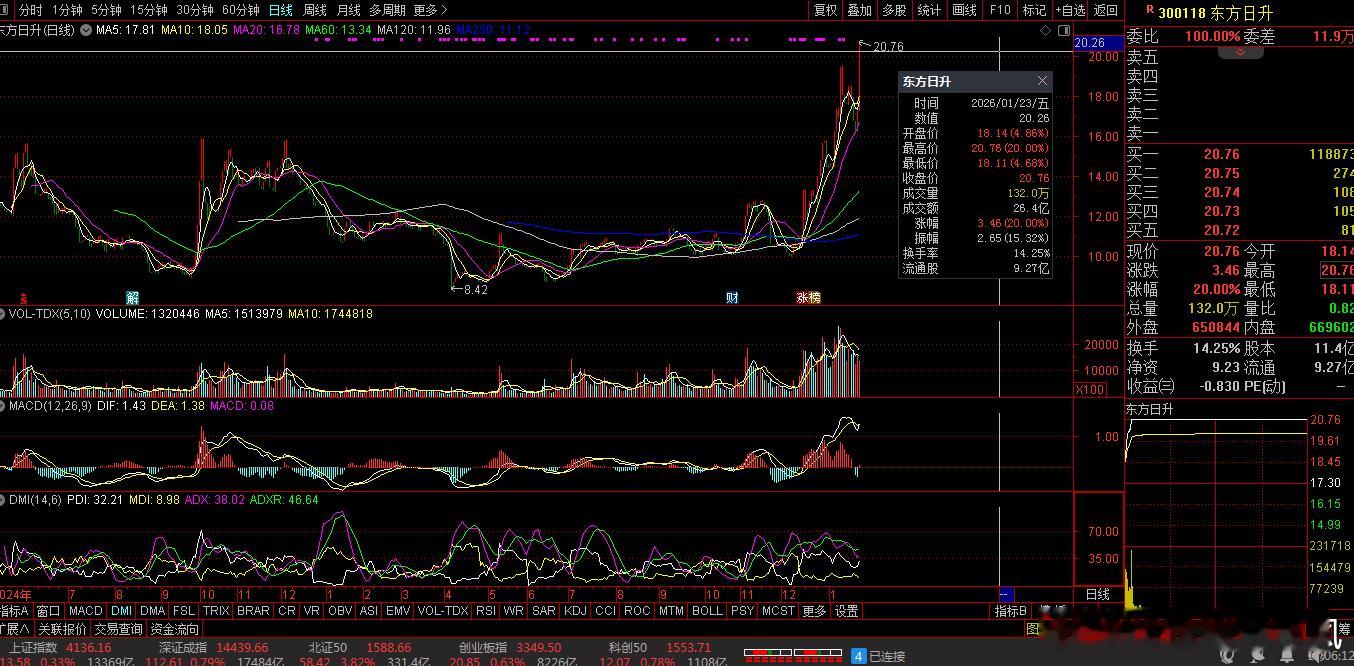Add stock via +自选
The height and width of the screenshot is (666, 1354).
[1070, 10]
